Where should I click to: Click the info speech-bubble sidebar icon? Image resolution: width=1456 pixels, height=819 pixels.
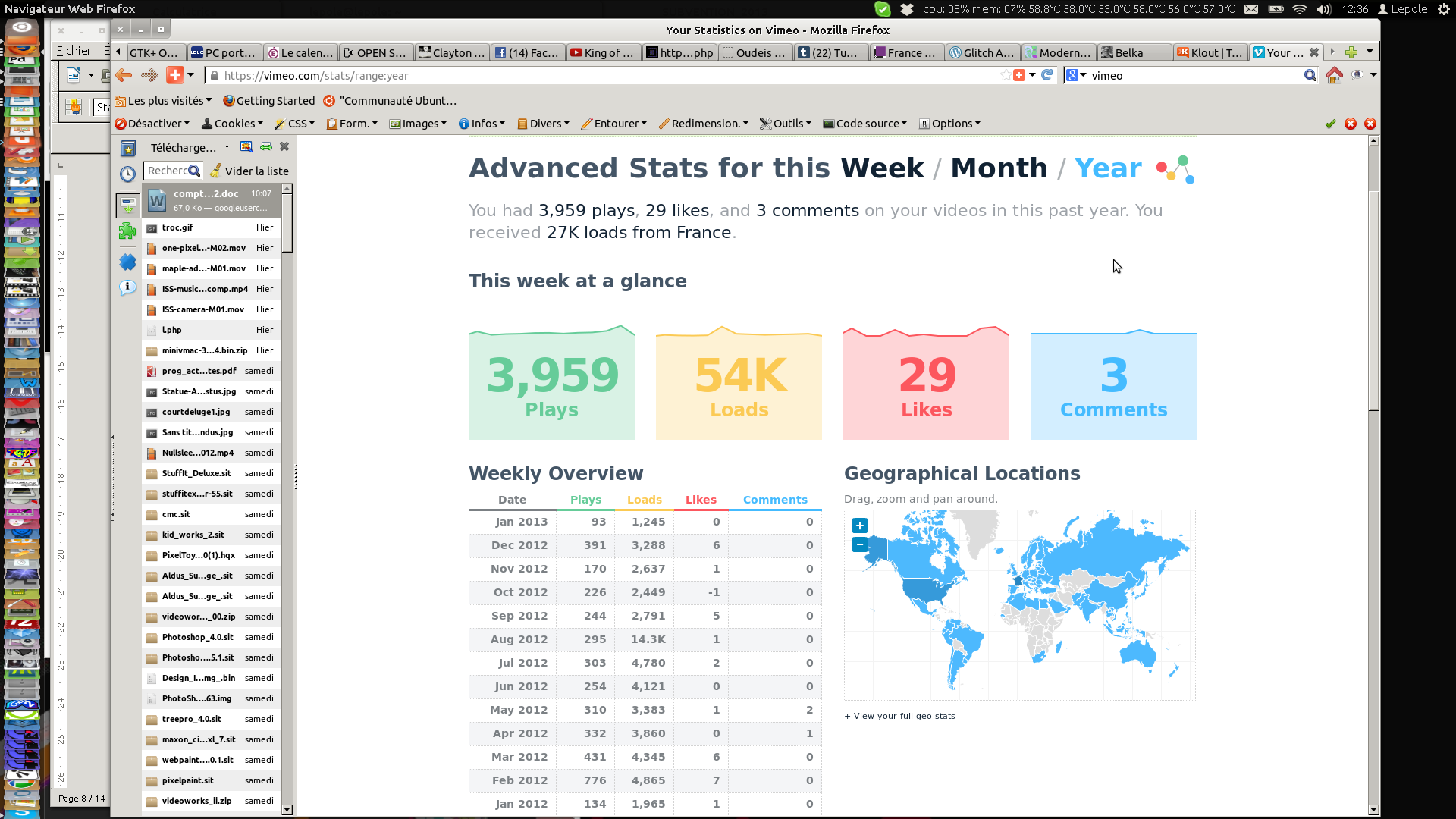tap(127, 287)
